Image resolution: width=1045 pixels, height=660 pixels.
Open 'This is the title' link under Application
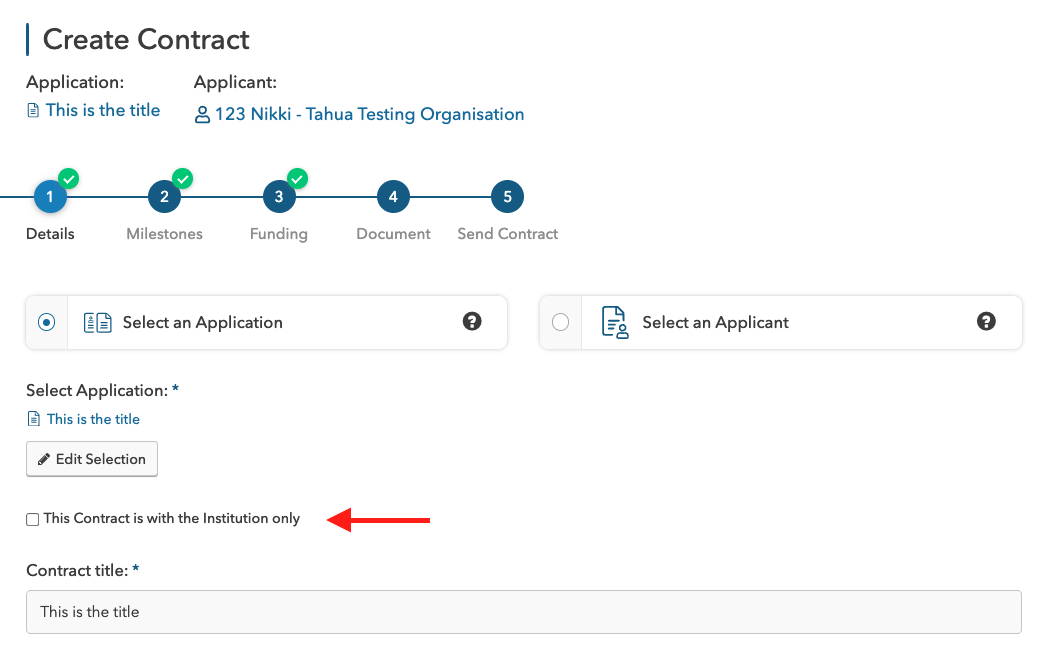coord(102,110)
